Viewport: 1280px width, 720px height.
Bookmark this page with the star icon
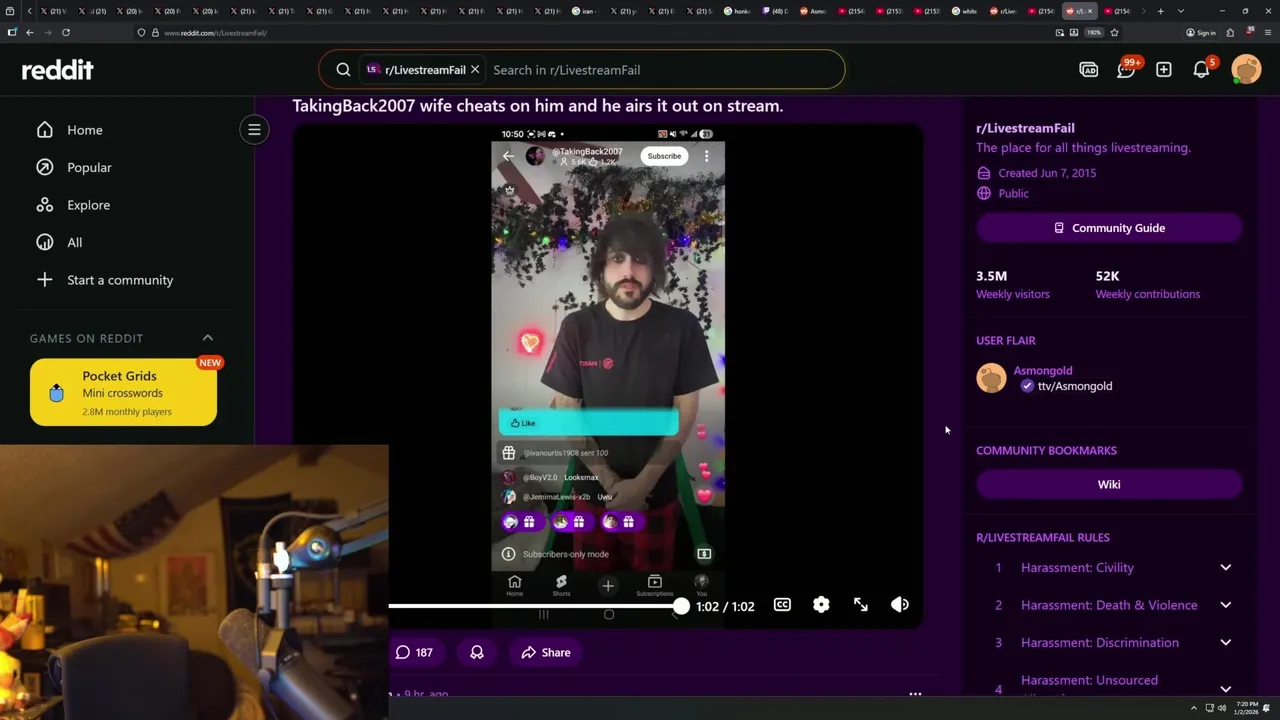[1114, 33]
